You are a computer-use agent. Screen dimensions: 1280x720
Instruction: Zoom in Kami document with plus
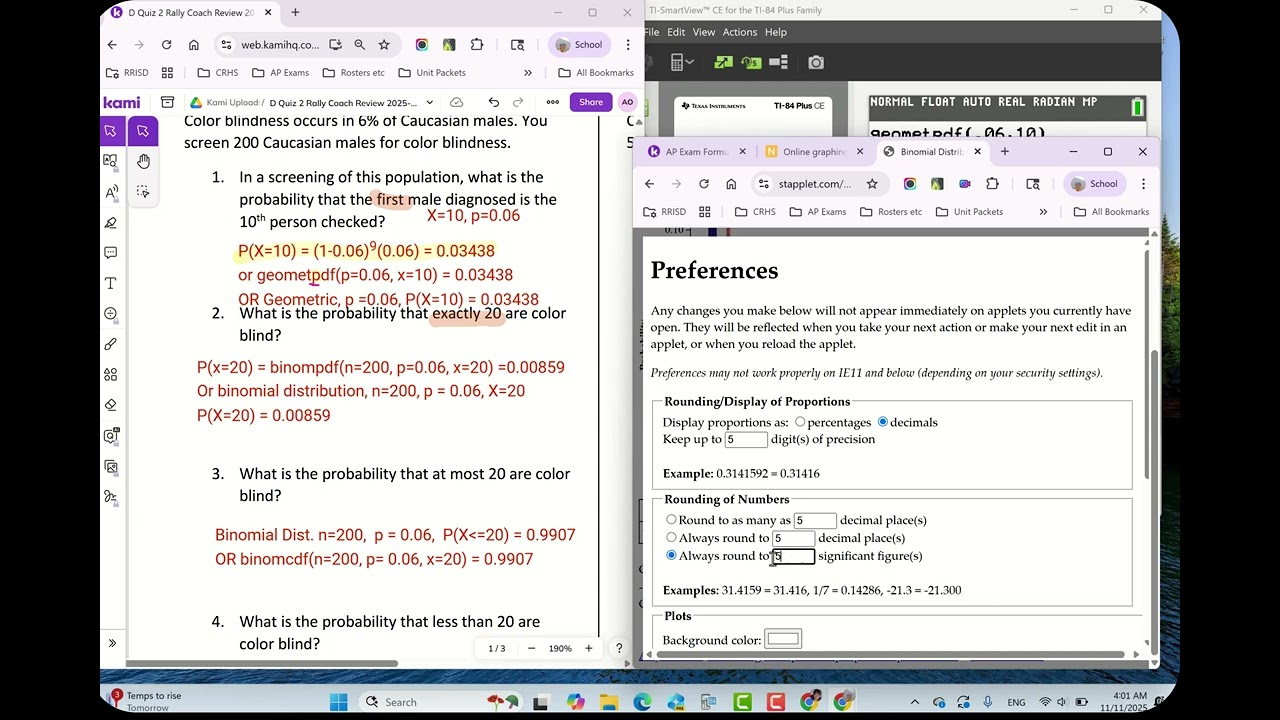coord(588,648)
